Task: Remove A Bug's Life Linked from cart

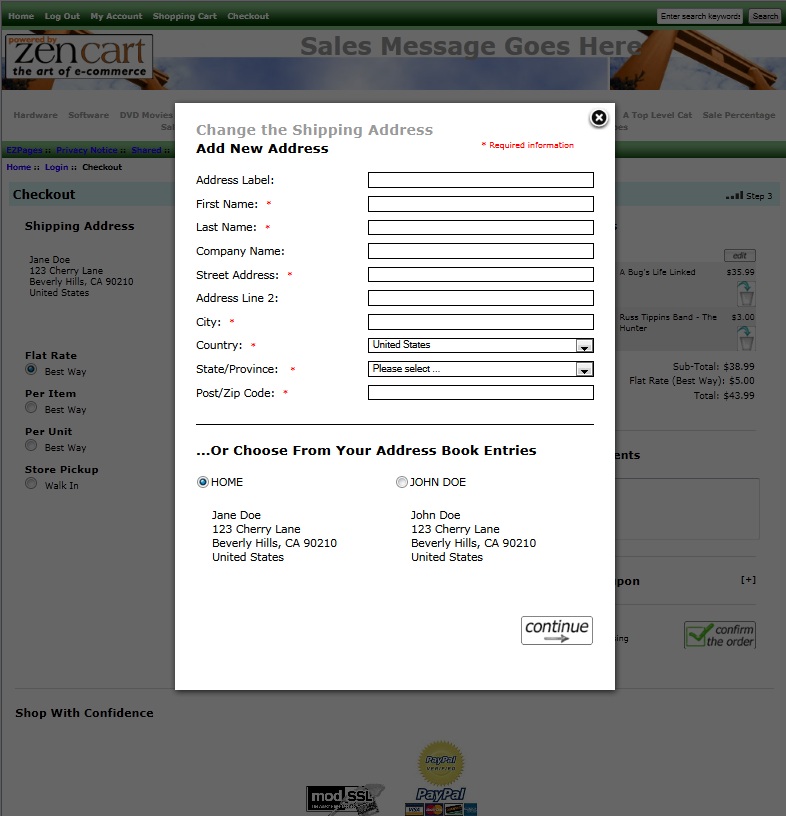Action: click(745, 293)
